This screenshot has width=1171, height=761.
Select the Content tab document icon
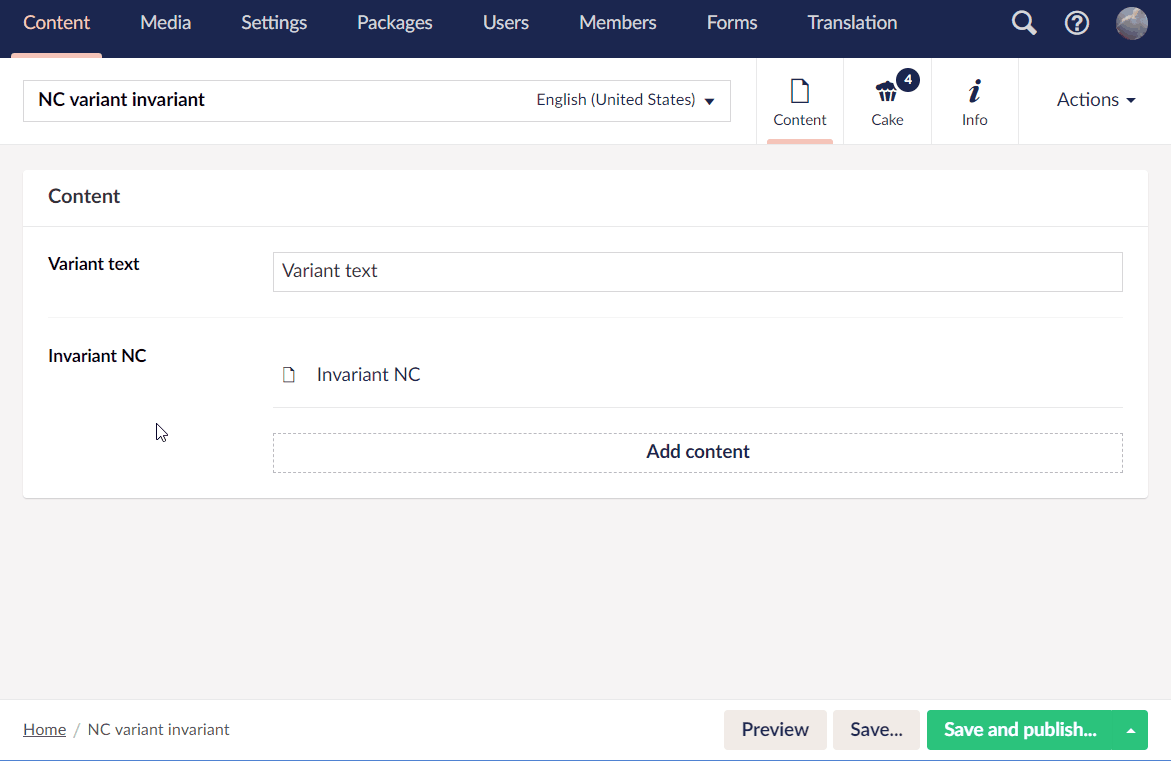point(799,90)
